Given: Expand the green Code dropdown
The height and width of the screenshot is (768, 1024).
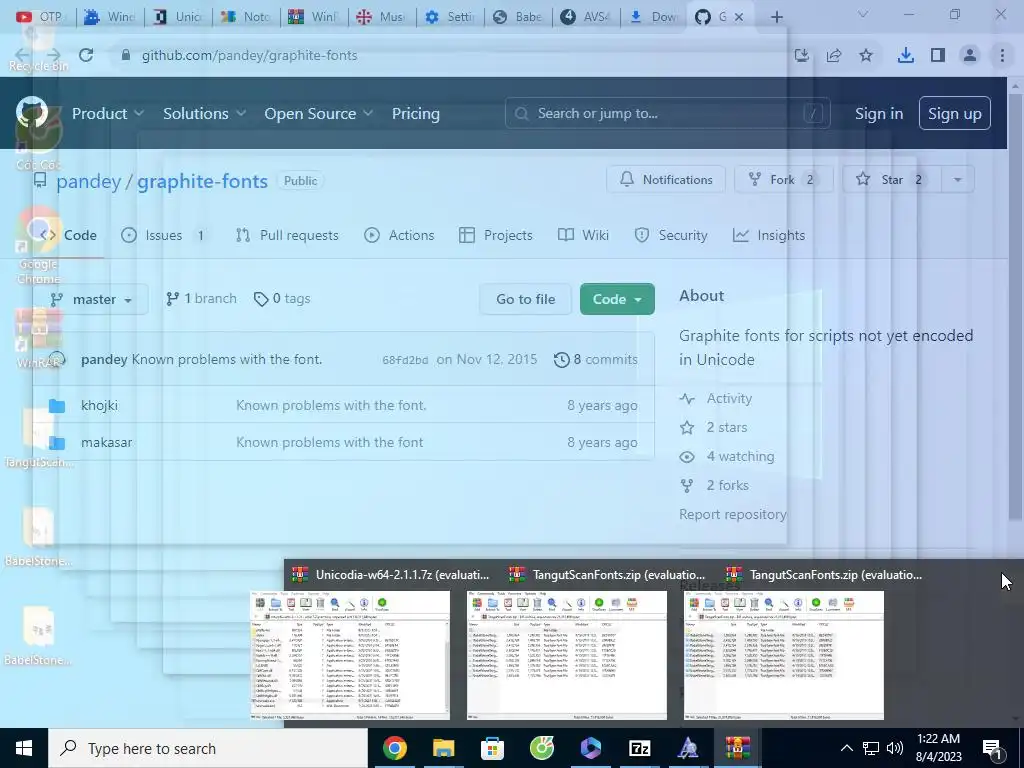Looking at the screenshot, I should point(617,299).
